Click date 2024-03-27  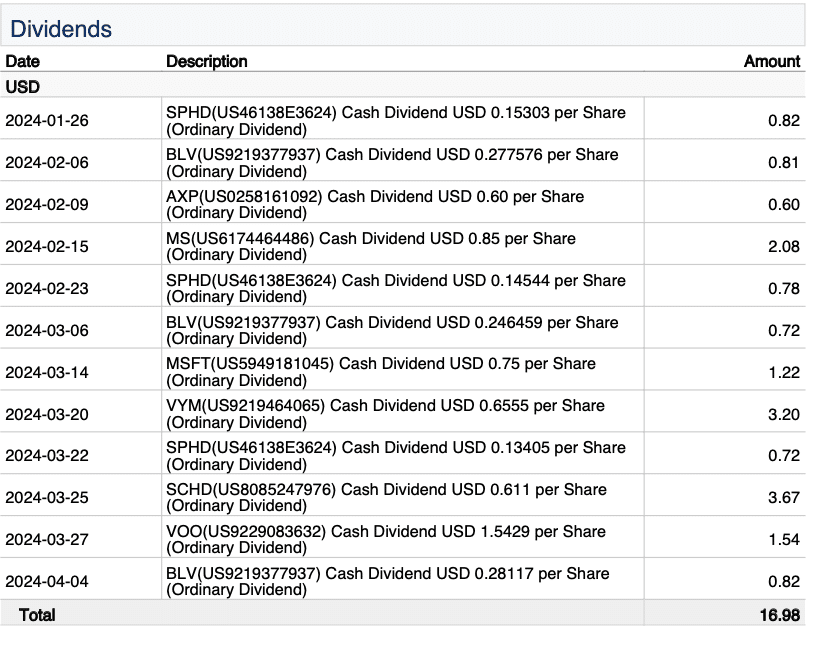[x=47, y=539]
